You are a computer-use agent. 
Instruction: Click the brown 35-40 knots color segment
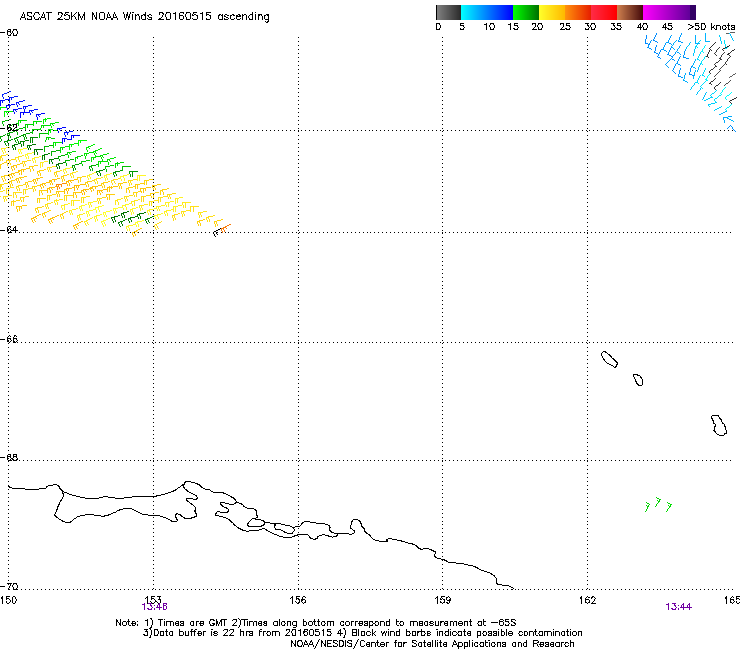tap(630, 12)
